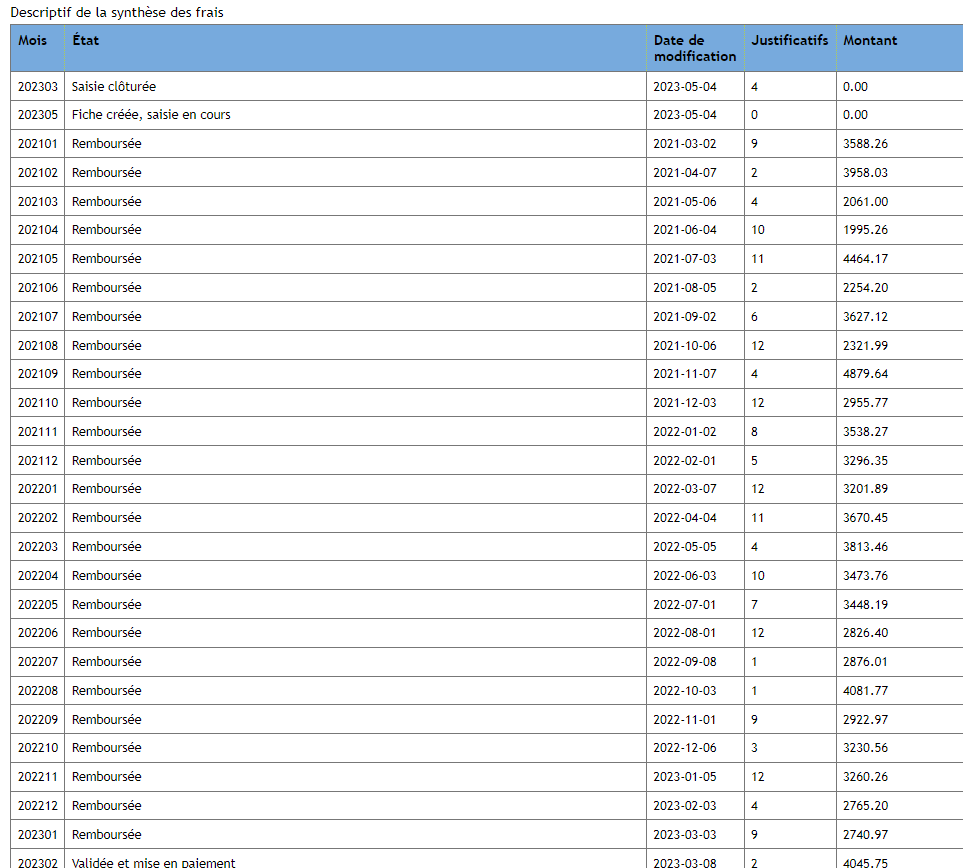Select the month cell 202107
Screen dimensions: 963x868
[37, 316]
